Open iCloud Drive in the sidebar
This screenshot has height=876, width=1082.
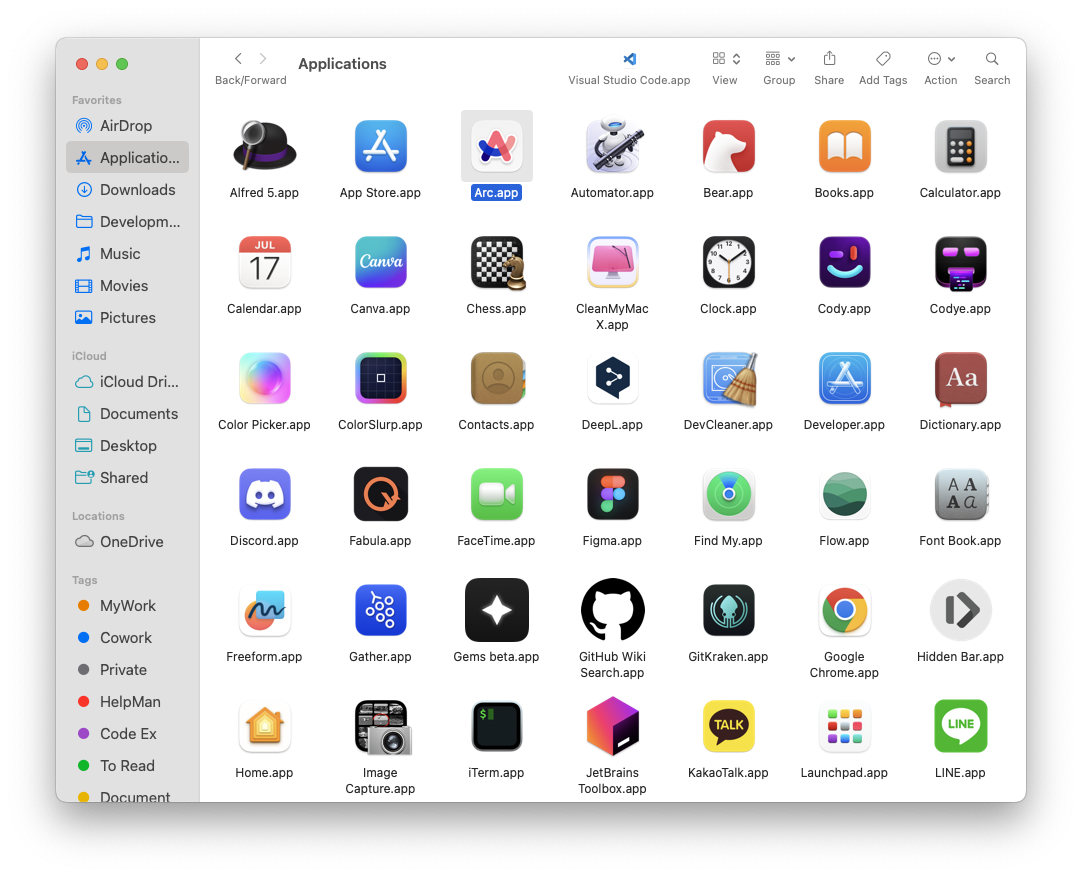[x=128, y=382]
